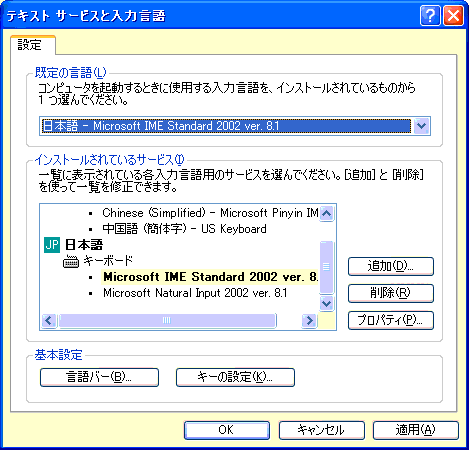469x450 pixels.
Task: Click the help question mark button
Action: pos(430,15)
